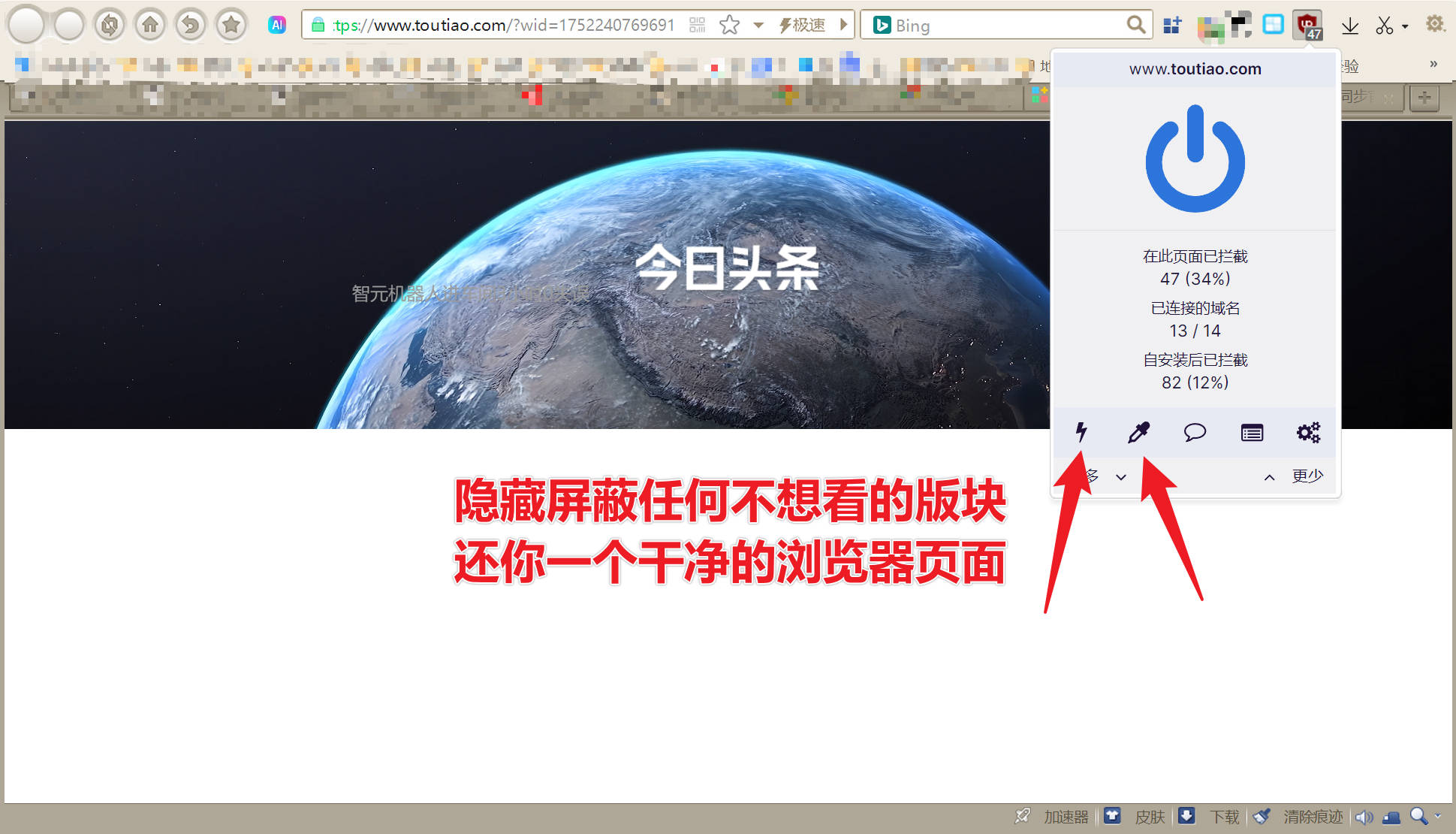Click the forward navigation button
The image size is (1456, 834).
pyautogui.click(x=69, y=26)
